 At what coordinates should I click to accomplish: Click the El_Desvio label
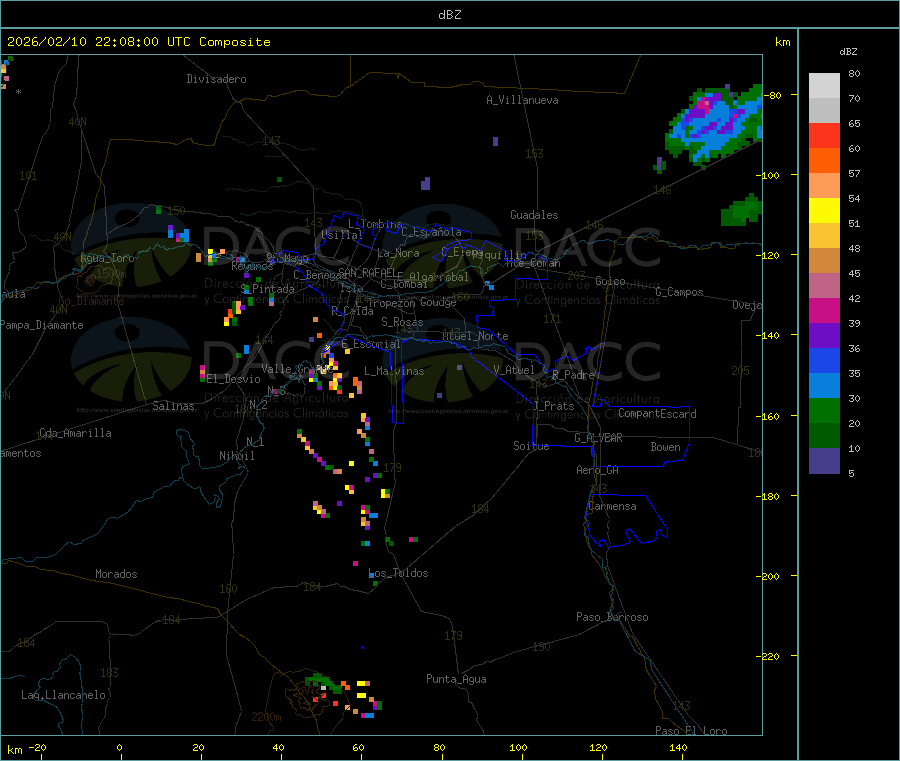tap(234, 379)
